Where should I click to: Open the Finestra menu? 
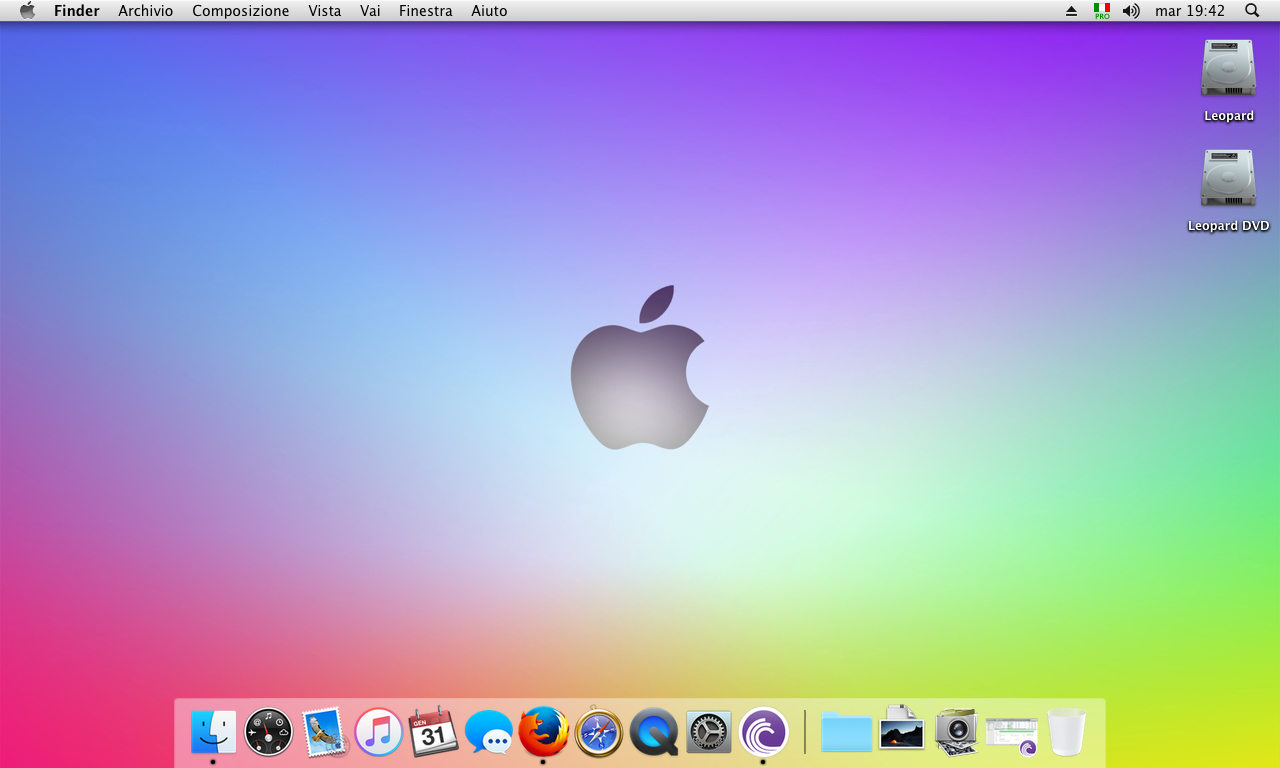coord(425,11)
